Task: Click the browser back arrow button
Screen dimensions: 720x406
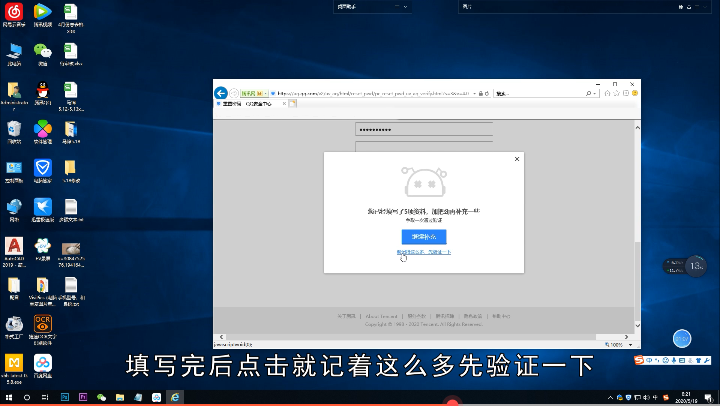Action: point(221,92)
